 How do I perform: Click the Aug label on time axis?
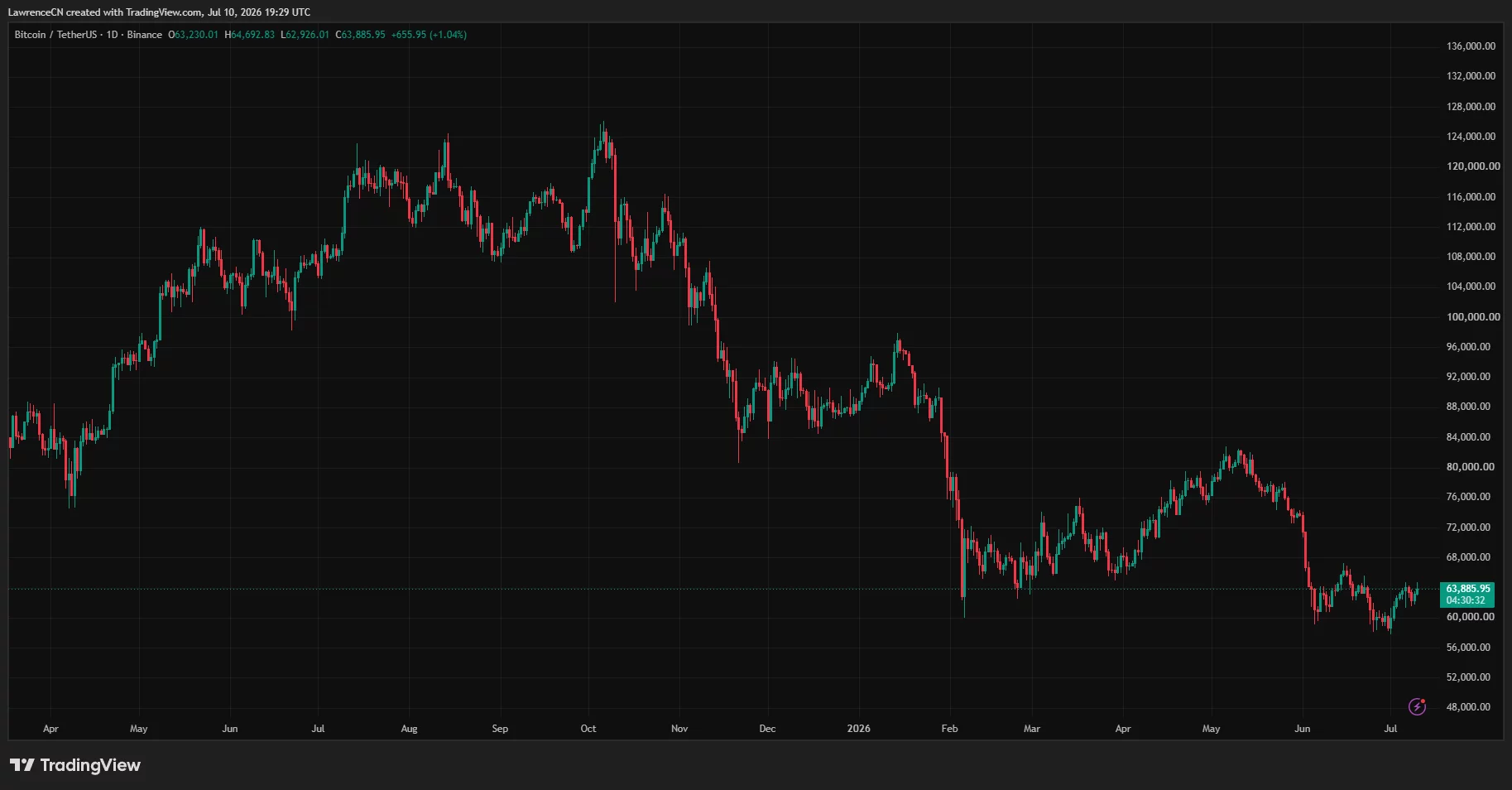[409, 729]
